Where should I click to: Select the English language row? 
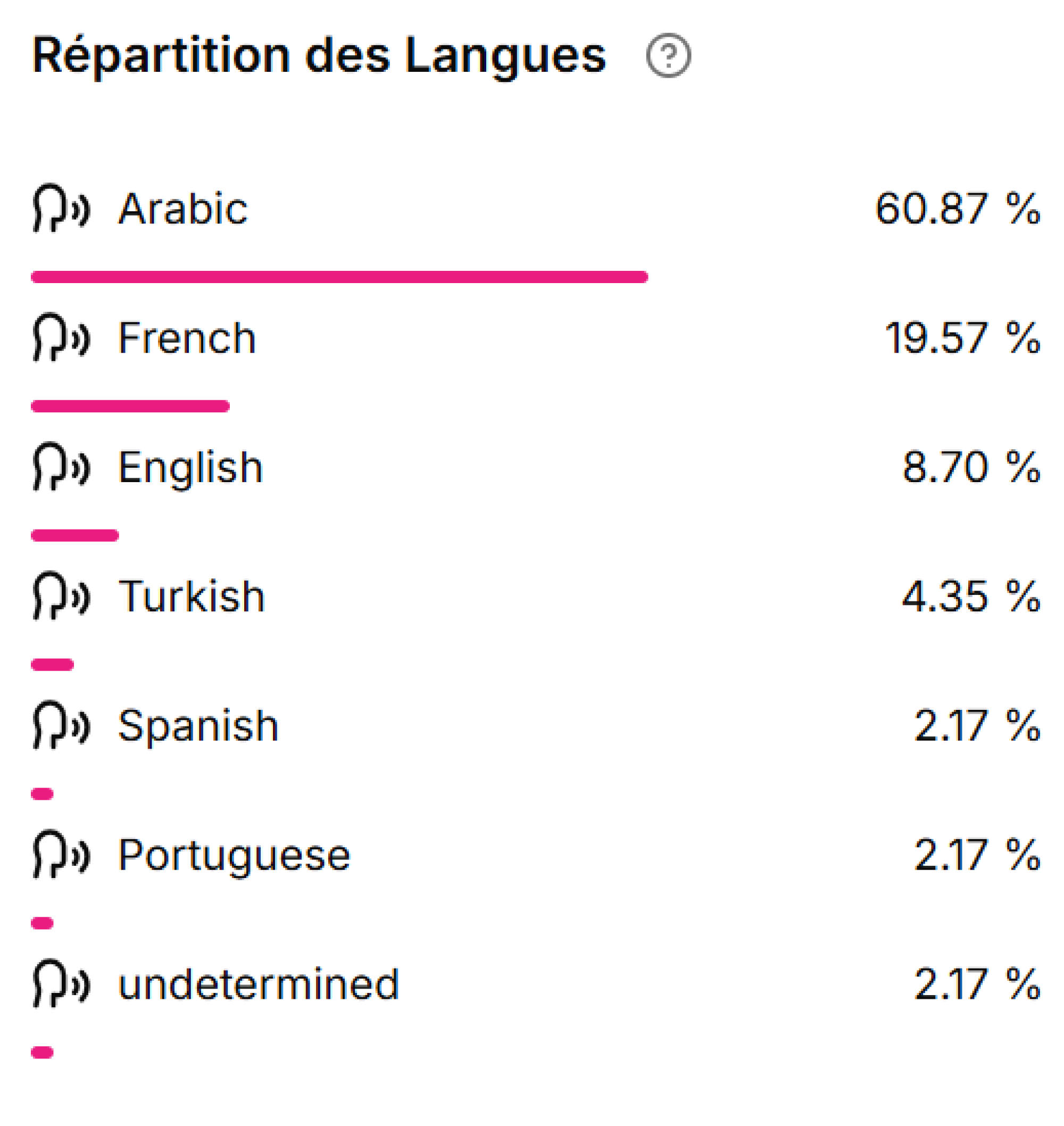pos(189,467)
